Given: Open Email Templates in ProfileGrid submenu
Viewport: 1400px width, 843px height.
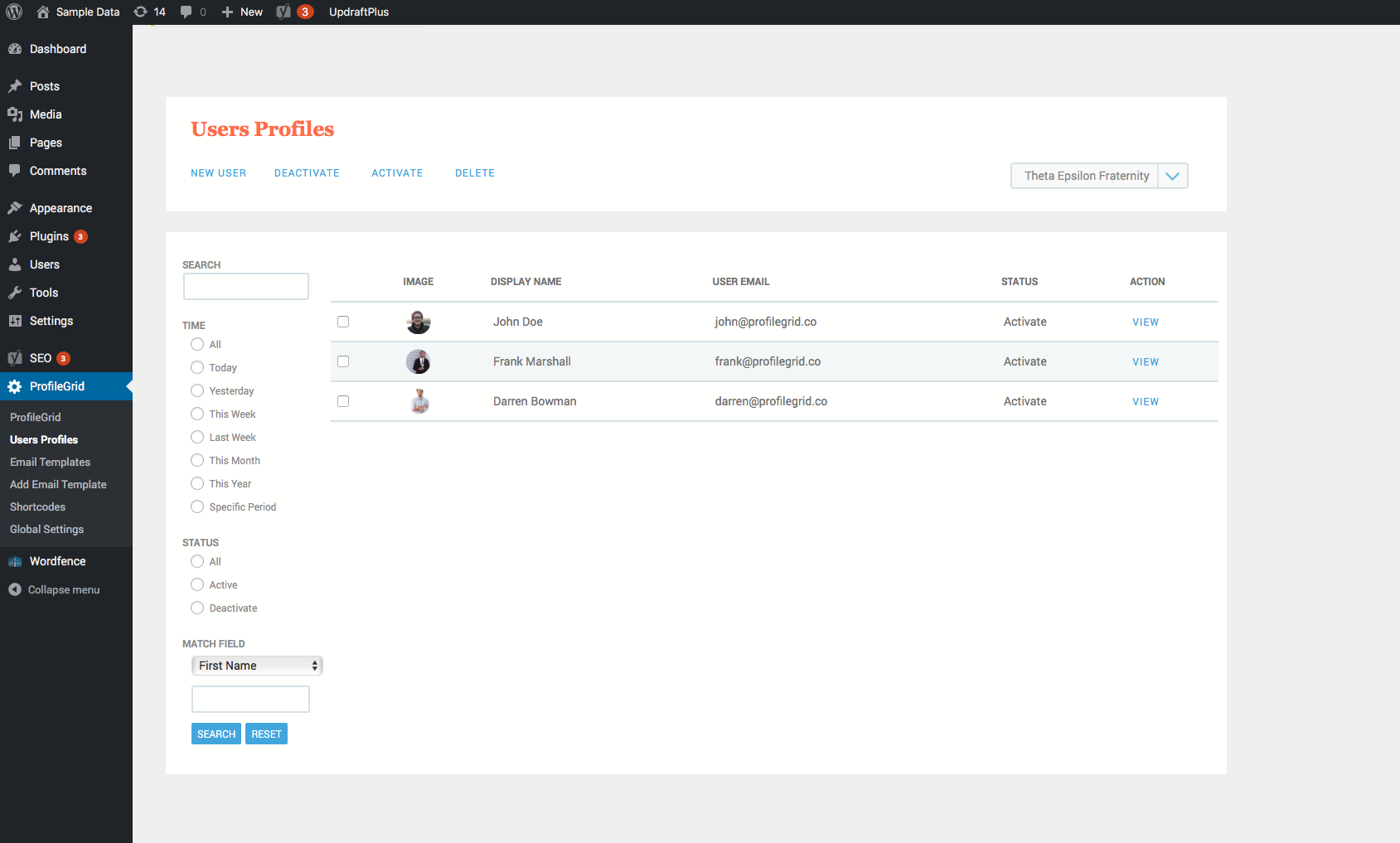Looking at the screenshot, I should click(x=50, y=462).
